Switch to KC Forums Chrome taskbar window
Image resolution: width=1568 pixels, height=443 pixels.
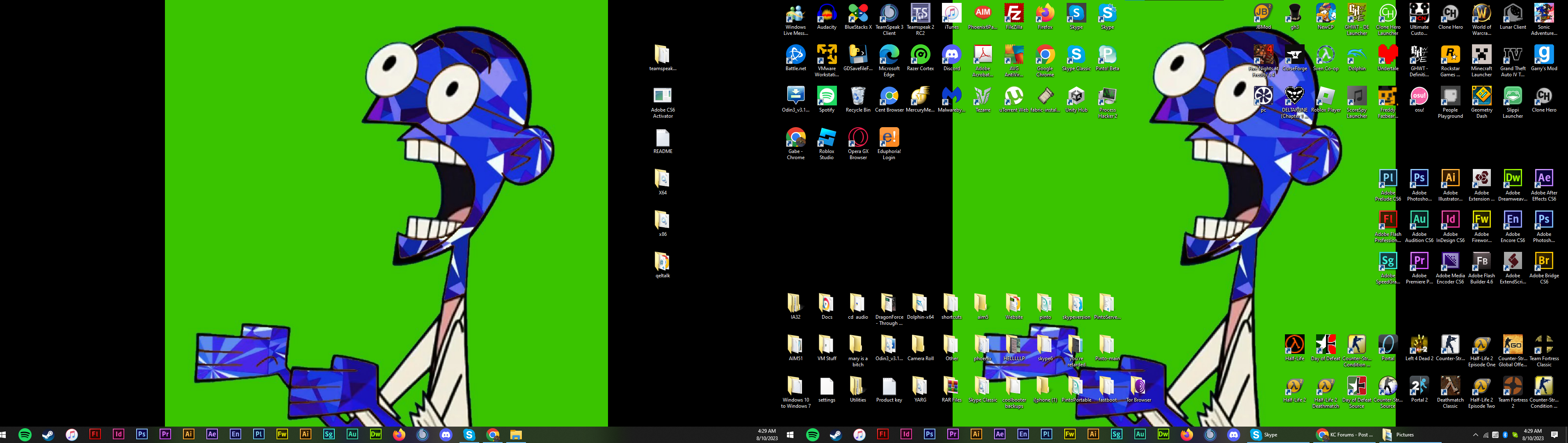[x=1344, y=434]
